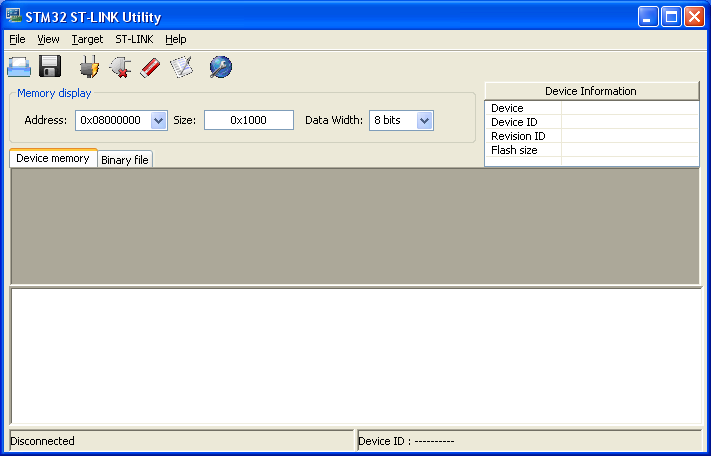
Task: Open the Target menu
Action: point(87,39)
